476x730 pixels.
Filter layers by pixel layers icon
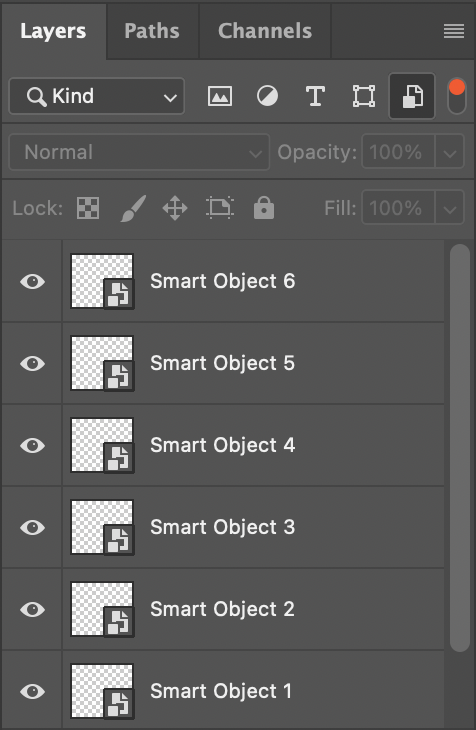point(219,96)
